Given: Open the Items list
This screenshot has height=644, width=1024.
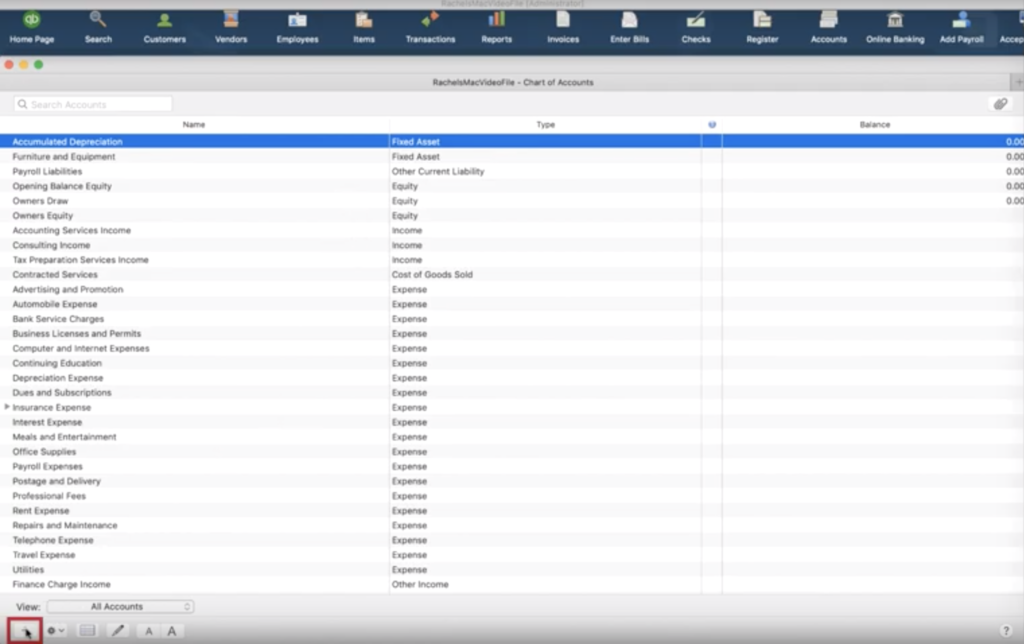Looking at the screenshot, I should coord(364,27).
